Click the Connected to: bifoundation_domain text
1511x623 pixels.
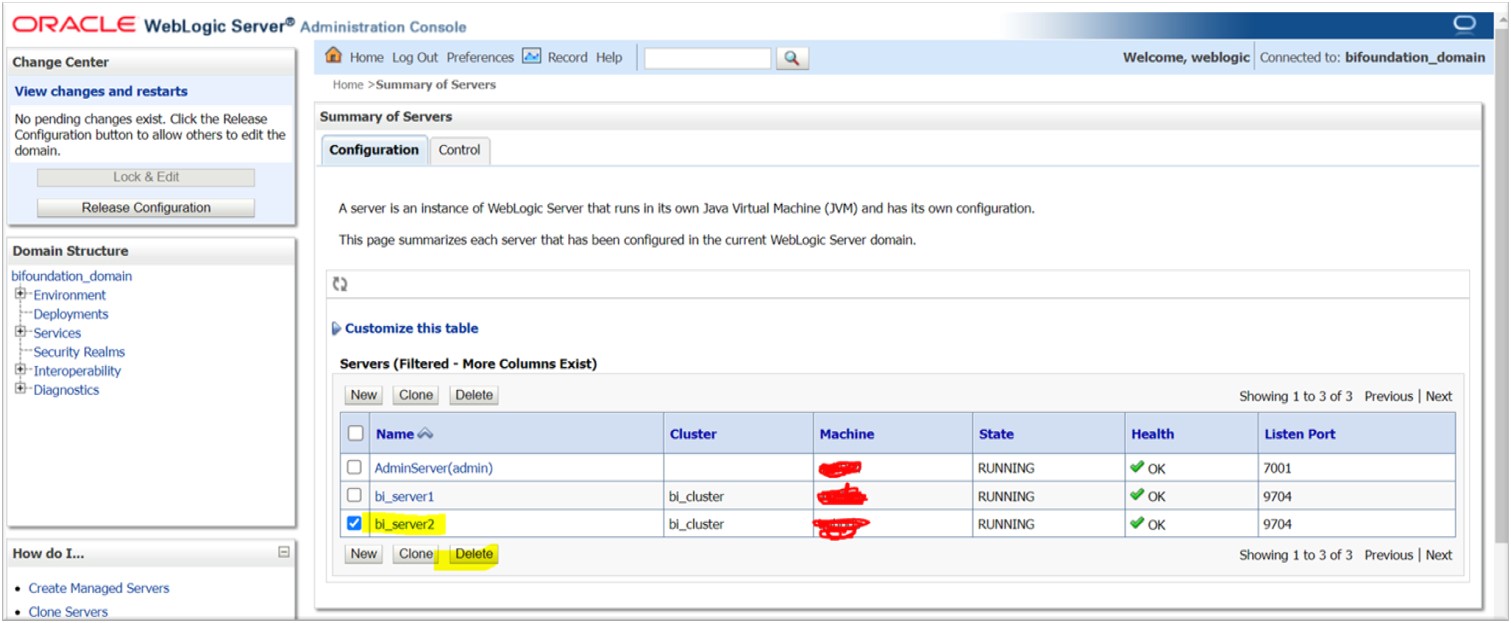point(1372,58)
